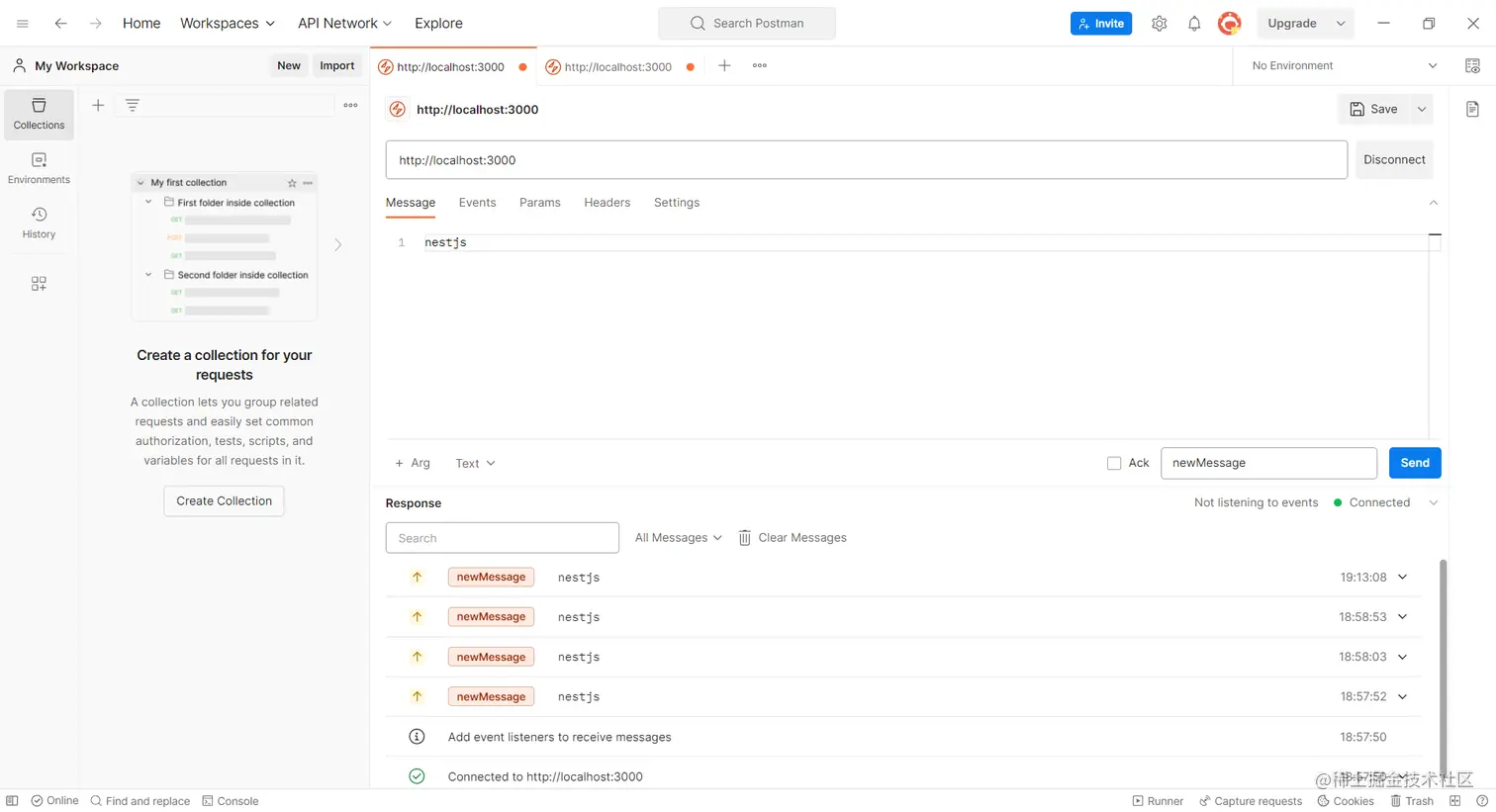Enable the Ack checkbox
The height and width of the screenshot is (812, 1496).
point(1114,463)
